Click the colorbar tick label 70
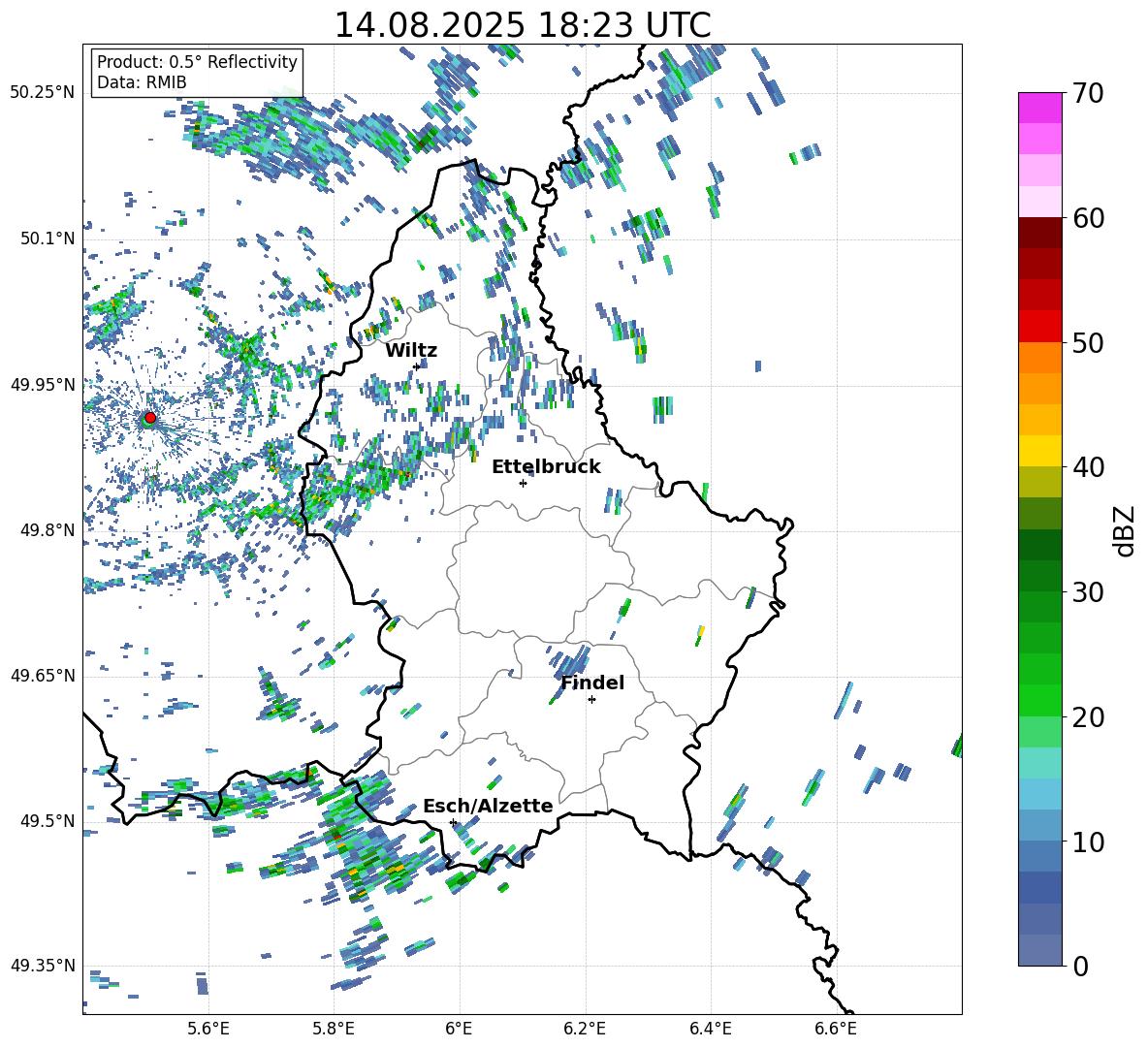1148x1048 pixels. [1089, 94]
